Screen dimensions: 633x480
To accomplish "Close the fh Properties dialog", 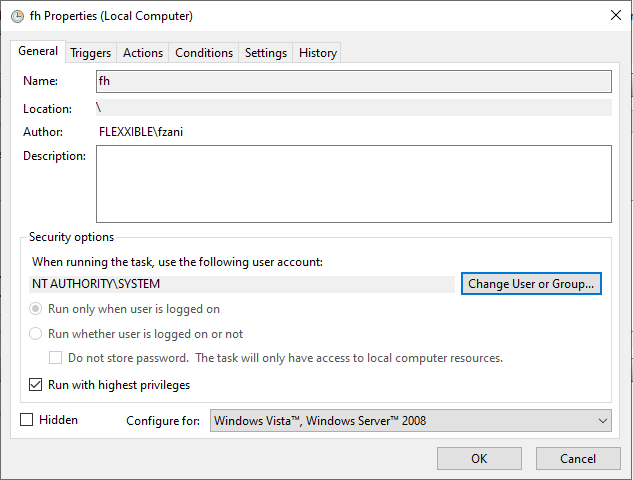I will pyautogui.click(x=616, y=15).
